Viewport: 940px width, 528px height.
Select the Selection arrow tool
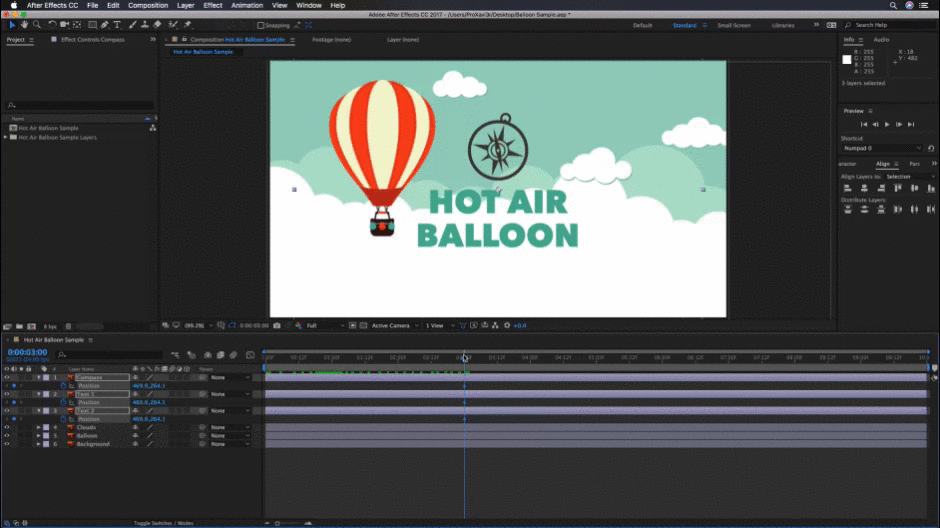click(x=11, y=25)
